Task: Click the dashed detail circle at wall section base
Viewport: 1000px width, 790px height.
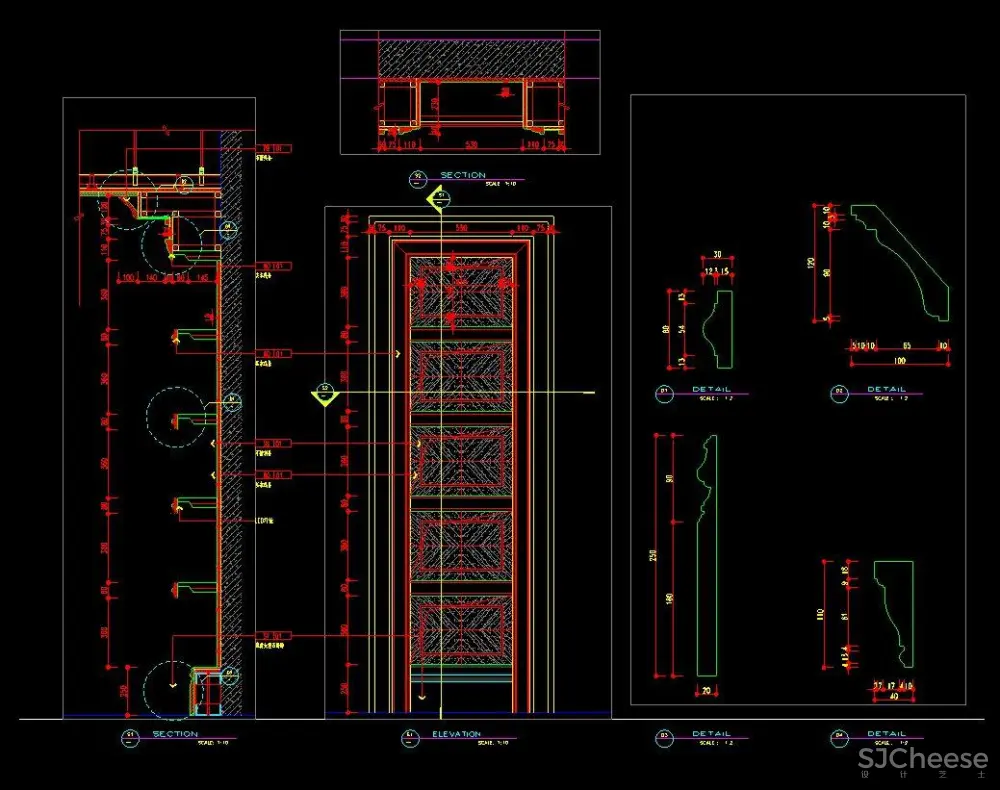Action: click(x=172, y=689)
